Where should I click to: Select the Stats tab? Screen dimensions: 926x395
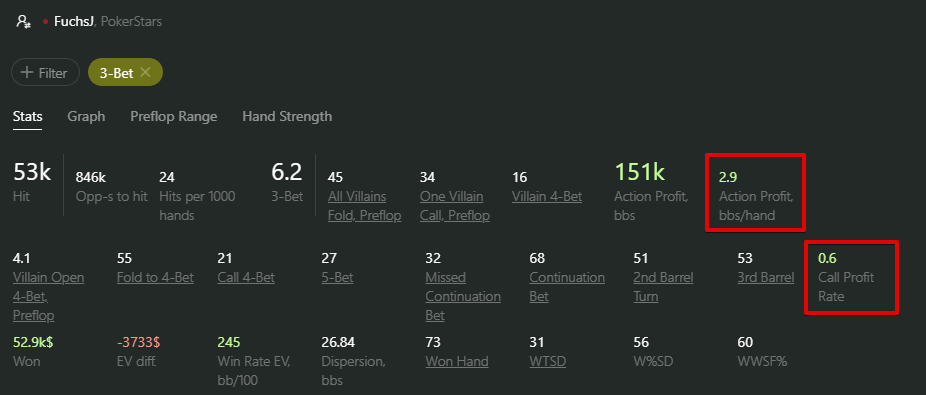[x=27, y=116]
